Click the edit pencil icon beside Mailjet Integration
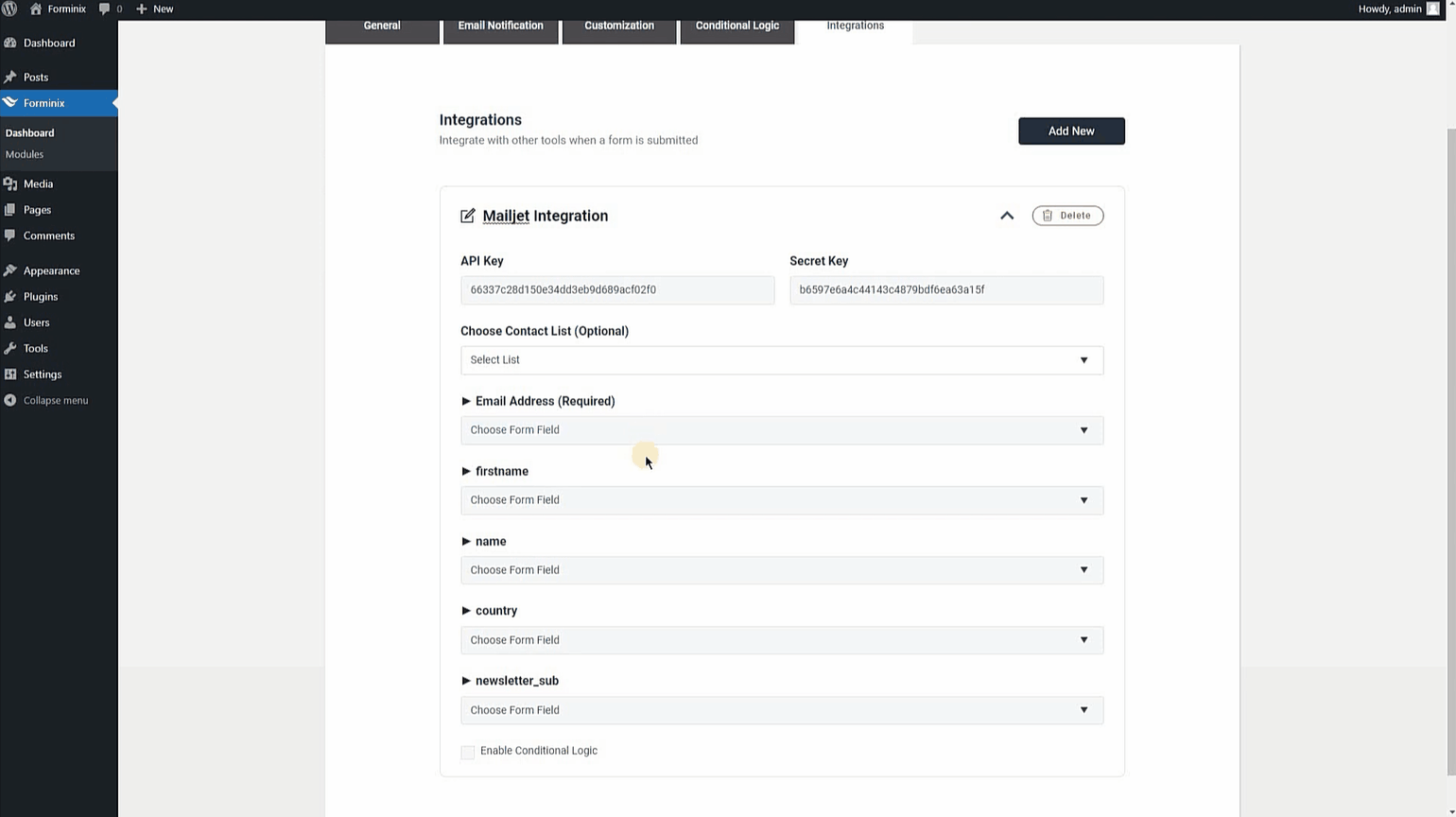 467,216
